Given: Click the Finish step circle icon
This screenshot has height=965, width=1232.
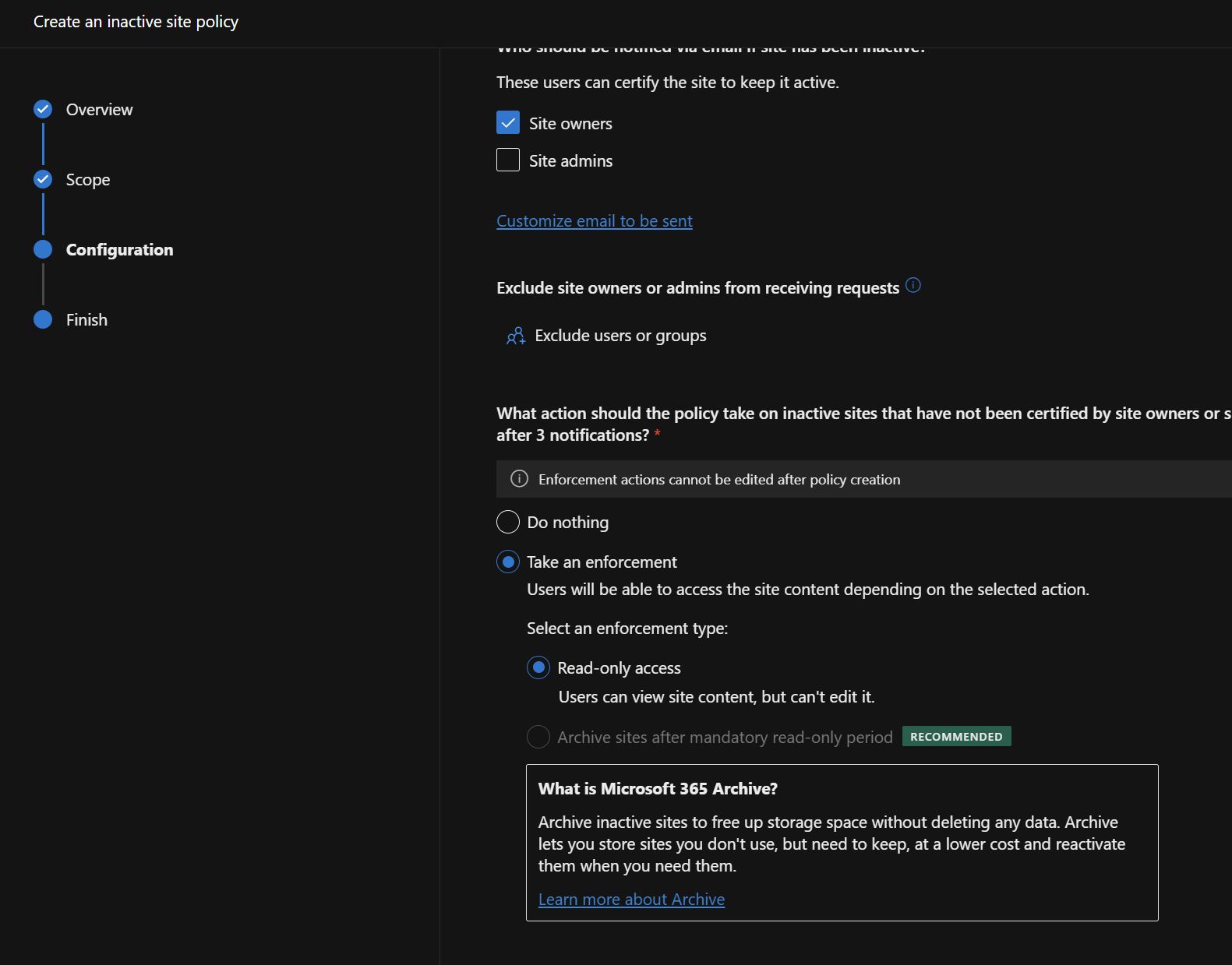Looking at the screenshot, I should point(43,319).
